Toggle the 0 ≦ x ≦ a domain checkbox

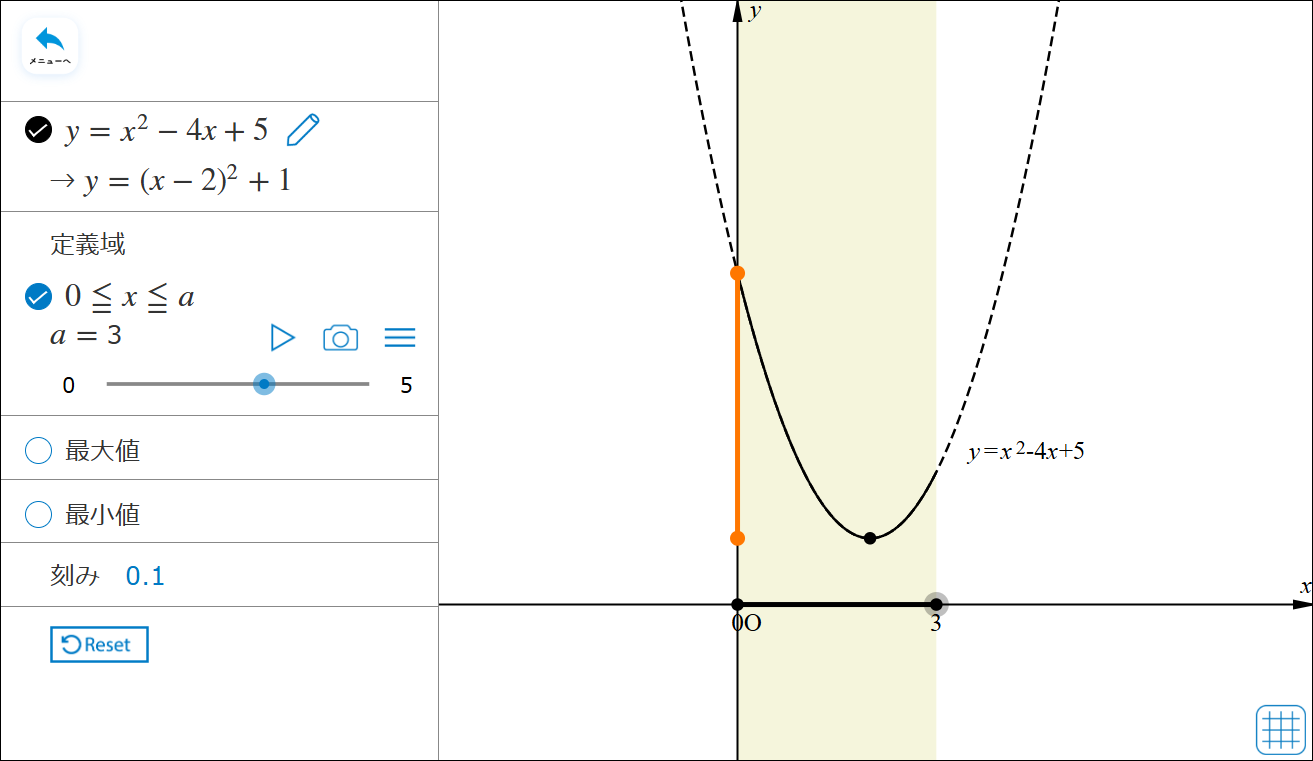click(38, 297)
